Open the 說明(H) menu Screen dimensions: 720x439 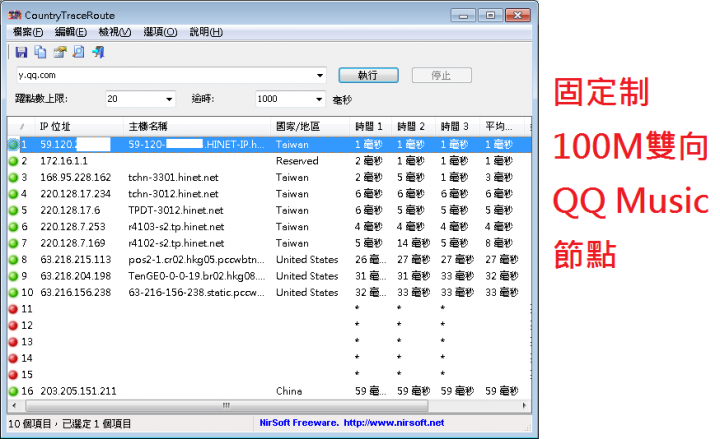tap(206, 32)
